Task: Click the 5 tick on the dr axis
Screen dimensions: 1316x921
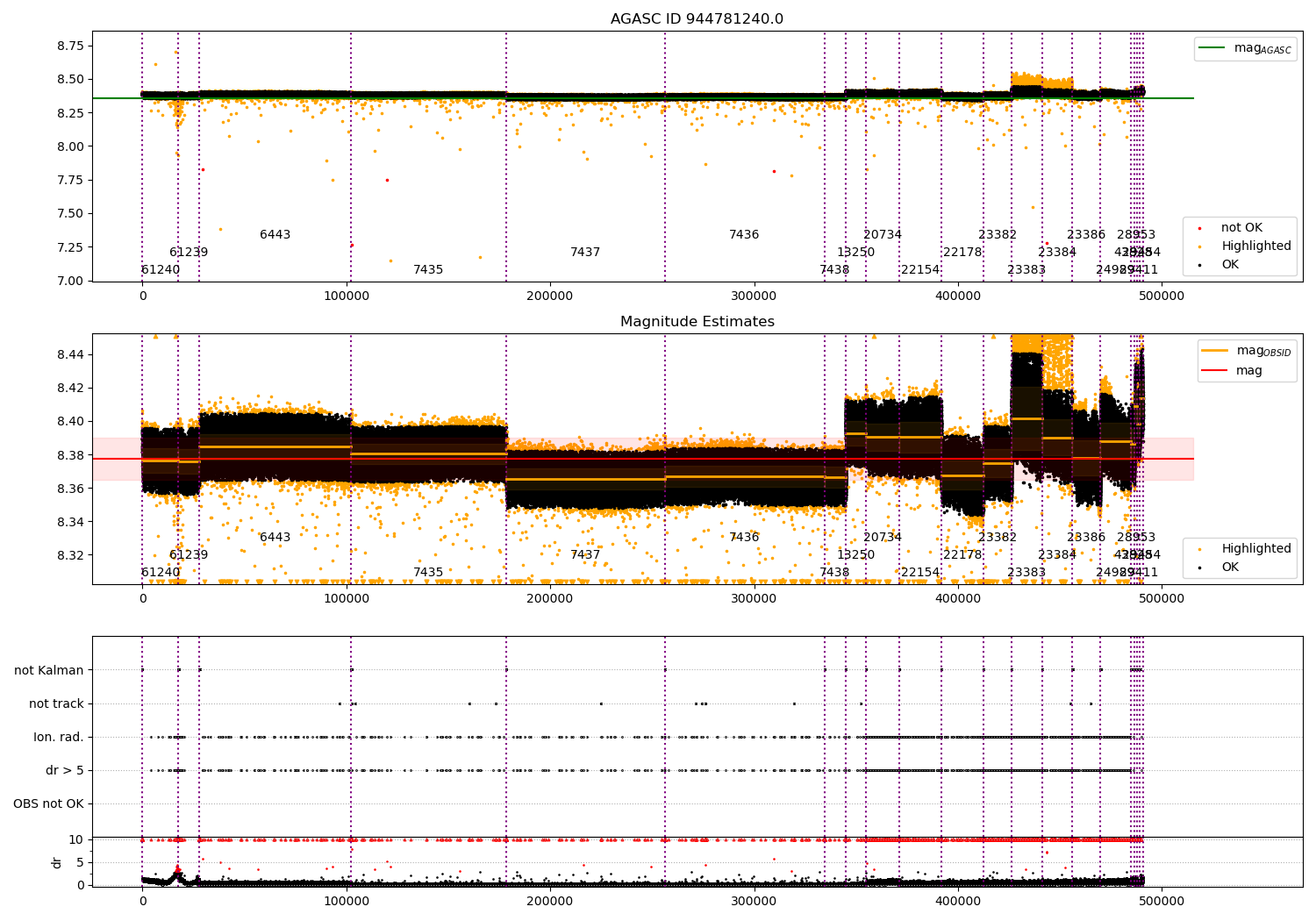Action: tap(81, 863)
